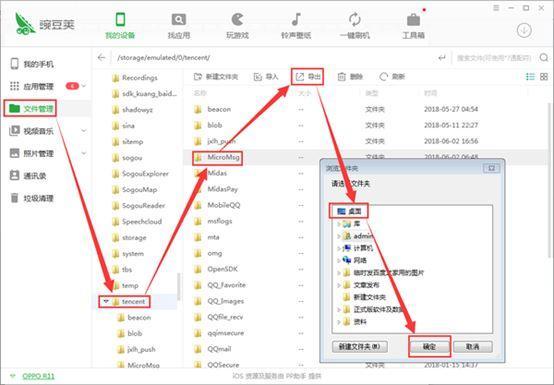554x385 pixels.
Task: Expand the 应用管理 chevron
Action: [x=84, y=86]
